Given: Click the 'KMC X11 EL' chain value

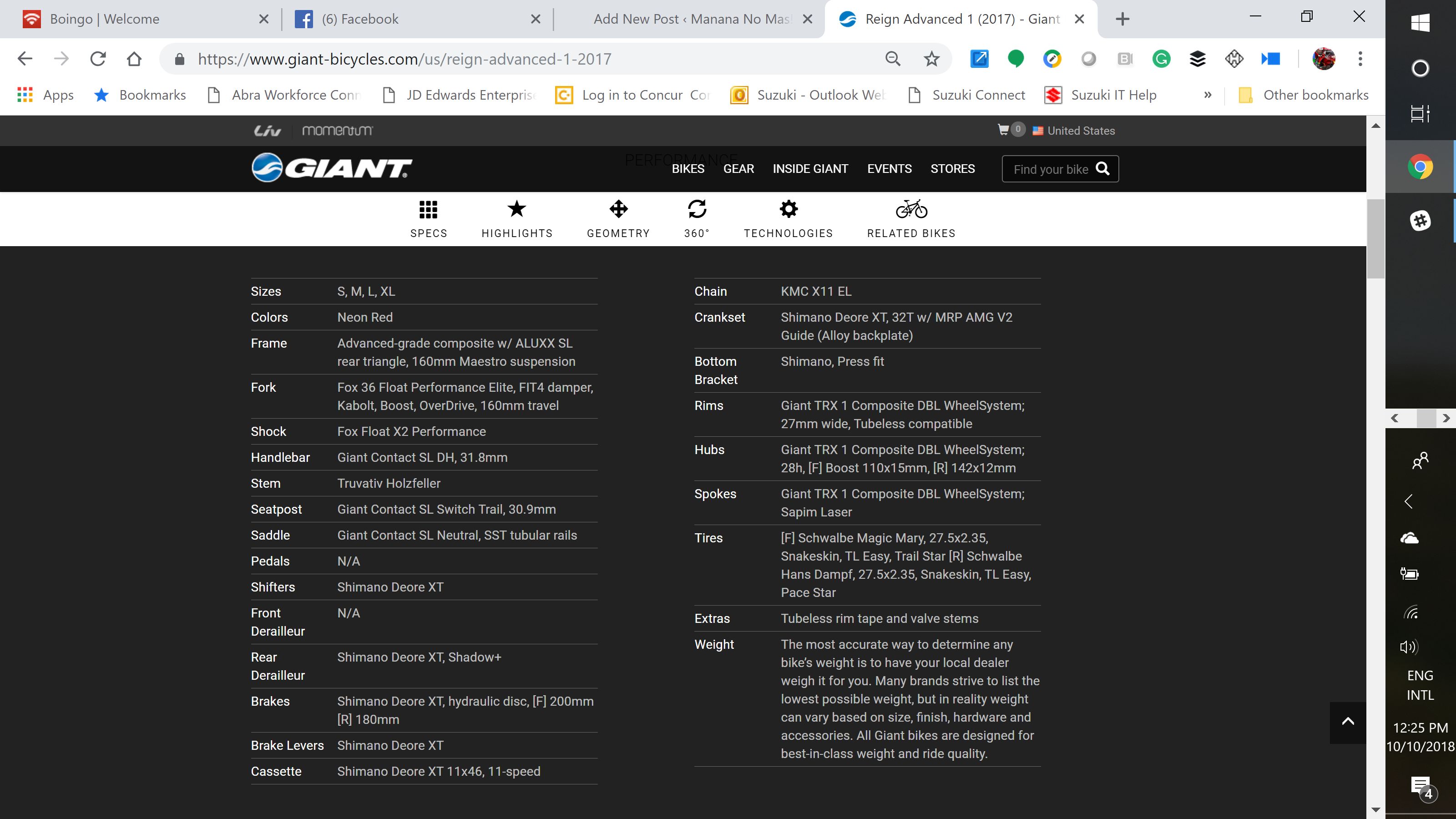Looking at the screenshot, I should (x=816, y=291).
